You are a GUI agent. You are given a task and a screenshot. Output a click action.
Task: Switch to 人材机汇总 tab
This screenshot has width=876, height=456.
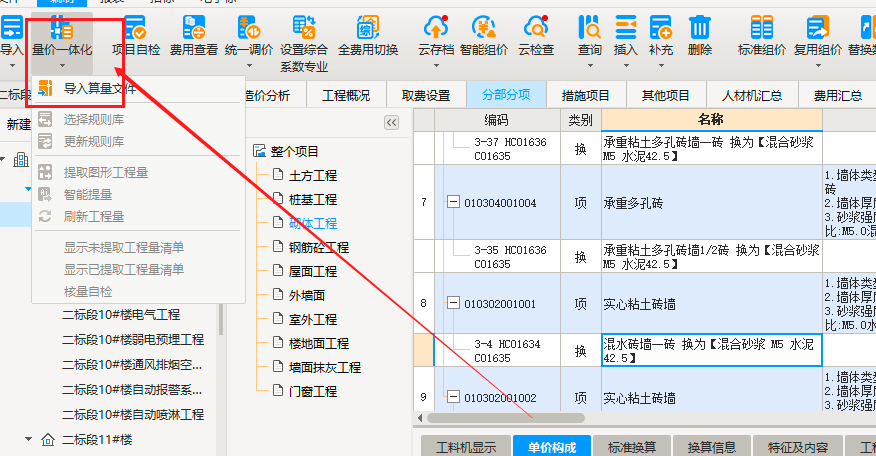click(752, 96)
